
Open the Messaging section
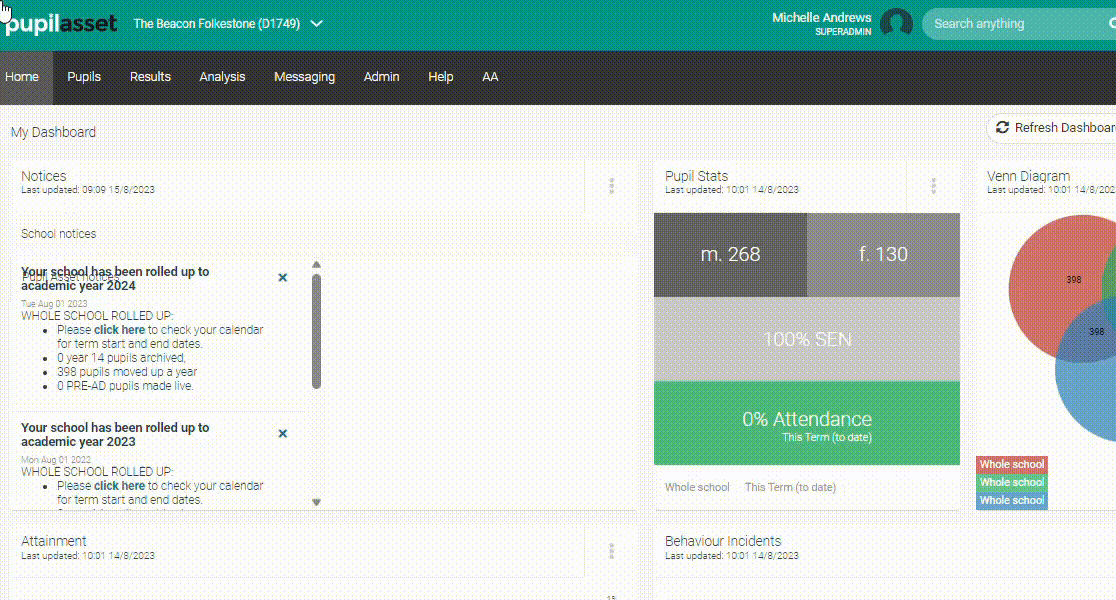coord(304,76)
